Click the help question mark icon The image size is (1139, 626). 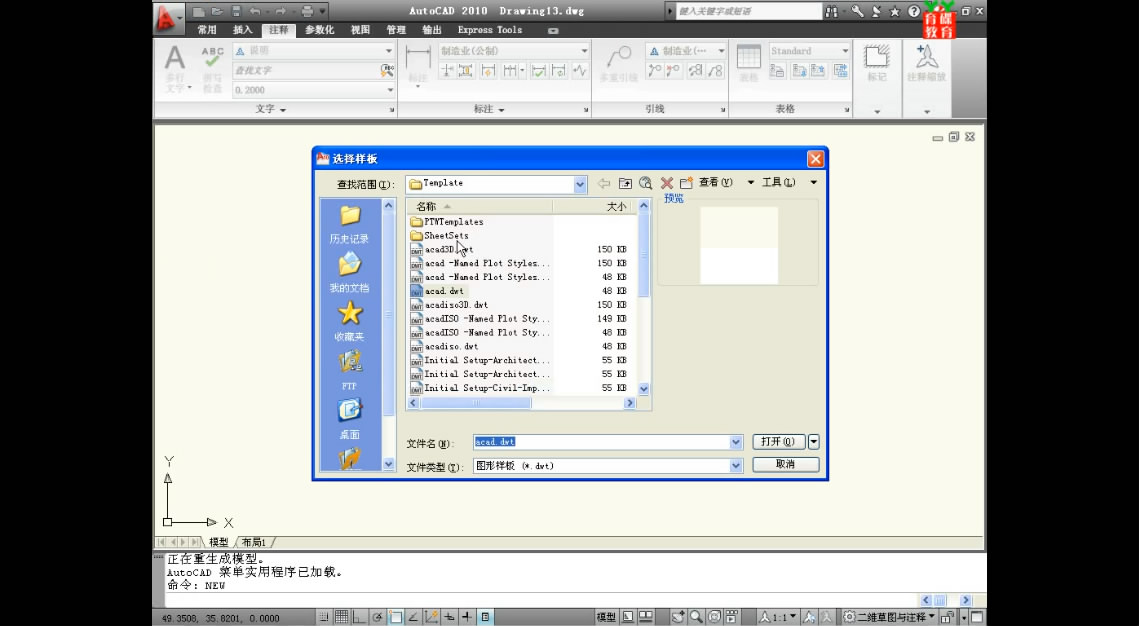click(914, 11)
